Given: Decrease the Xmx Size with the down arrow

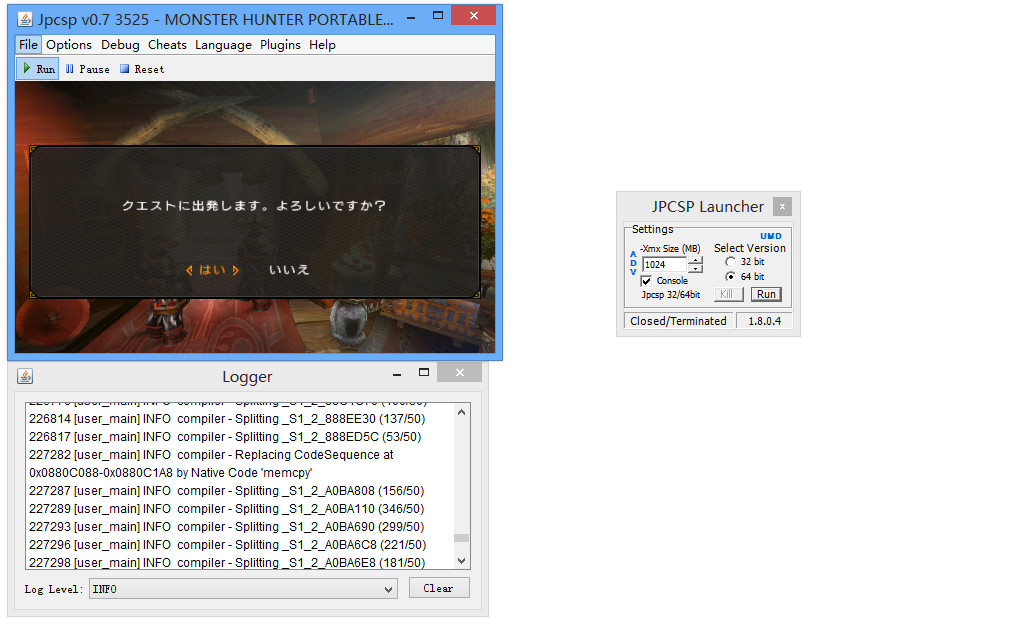Looking at the screenshot, I should tap(696, 269).
